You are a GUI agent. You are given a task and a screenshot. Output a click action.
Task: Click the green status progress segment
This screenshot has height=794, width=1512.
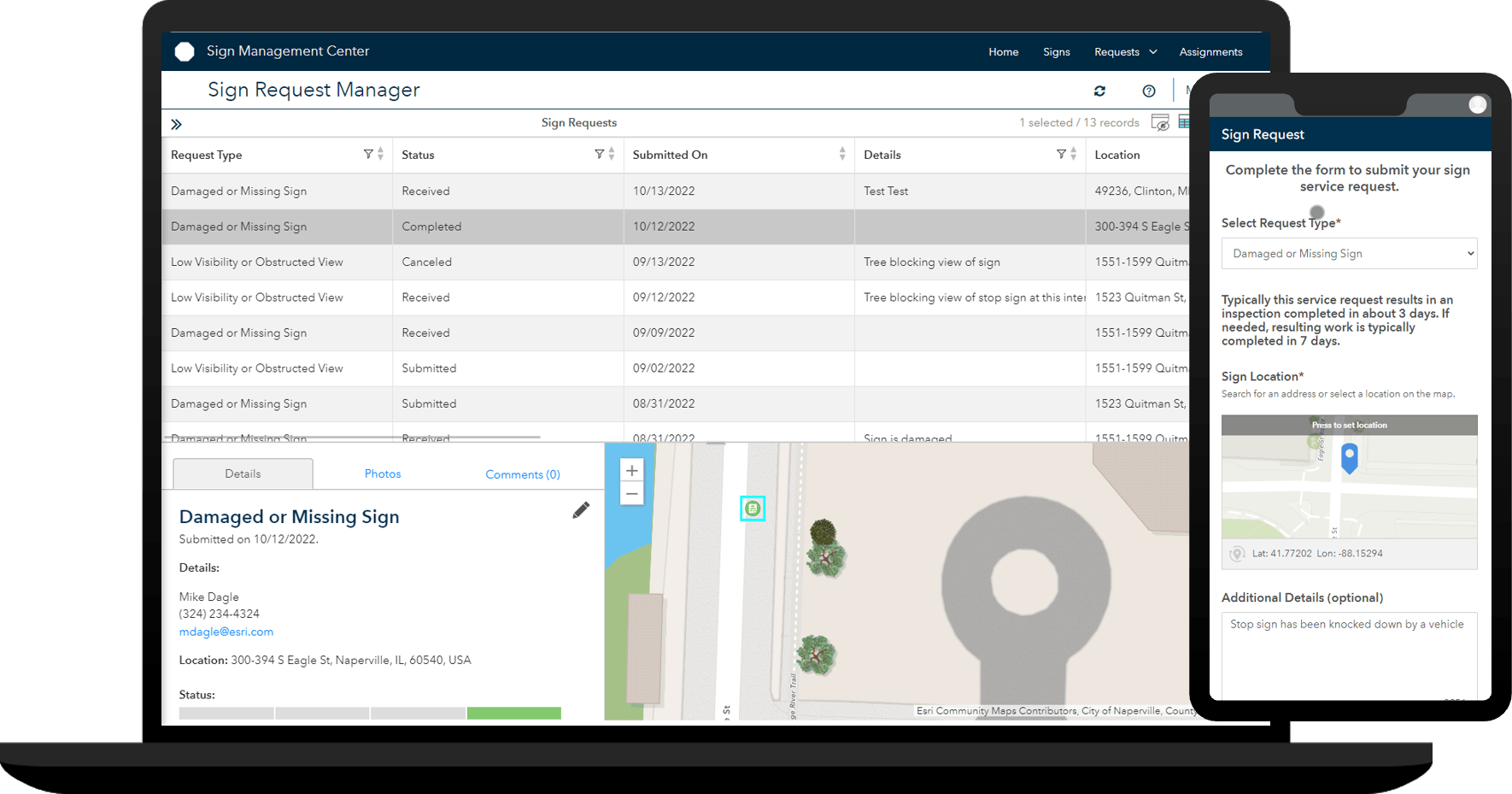click(x=513, y=712)
